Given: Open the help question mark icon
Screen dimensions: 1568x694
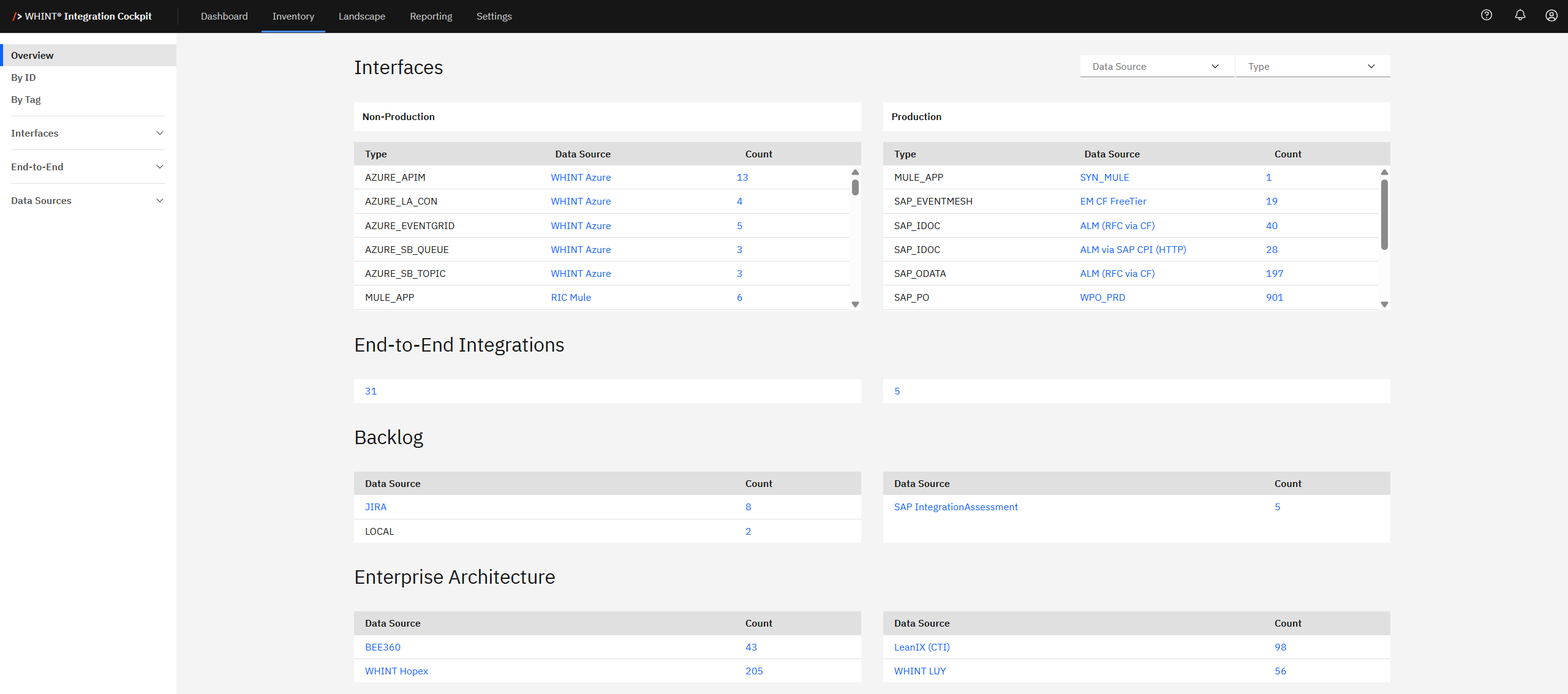Looking at the screenshot, I should click(1487, 16).
